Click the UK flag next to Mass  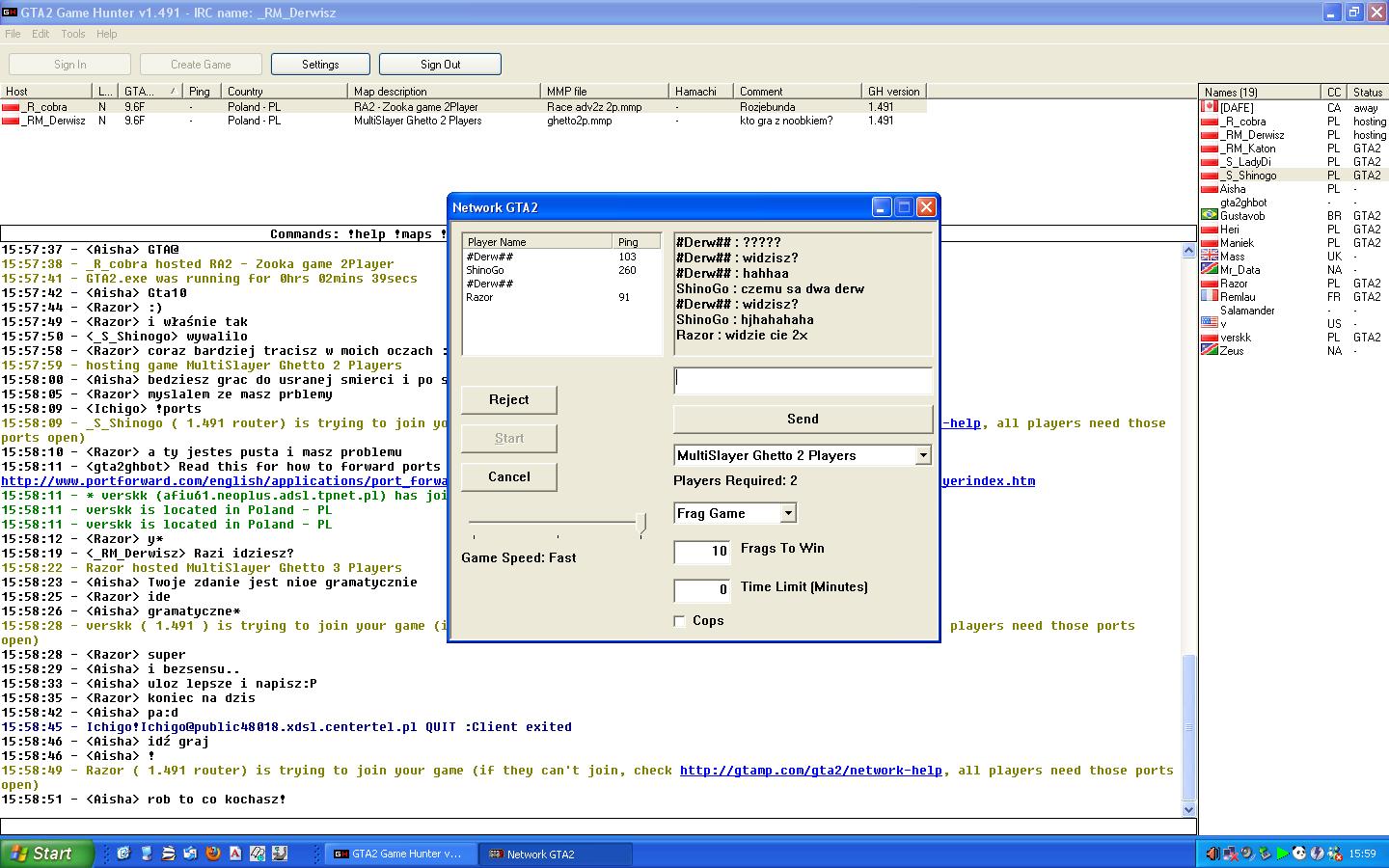click(x=1210, y=256)
